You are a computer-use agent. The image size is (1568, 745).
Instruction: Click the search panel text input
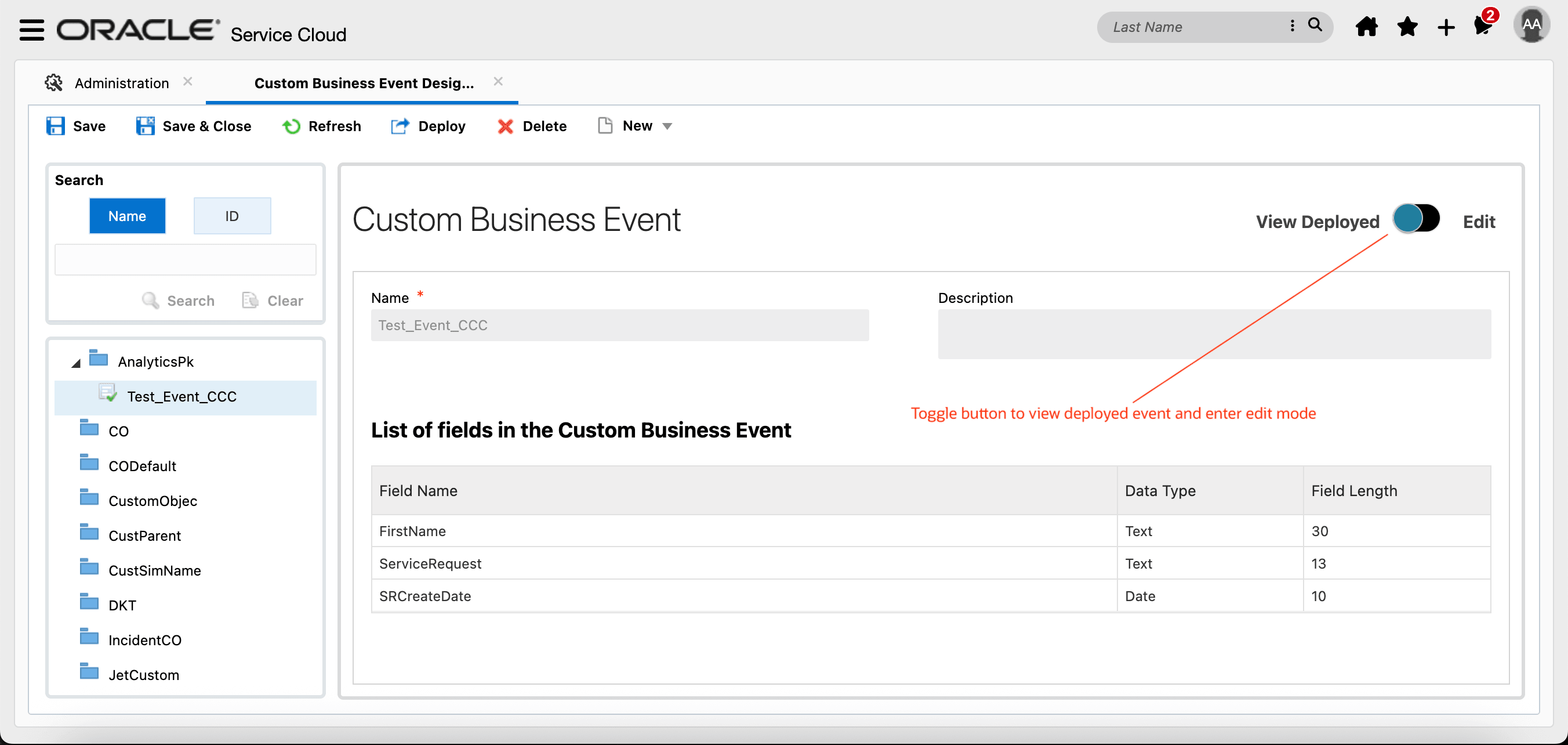(x=185, y=260)
